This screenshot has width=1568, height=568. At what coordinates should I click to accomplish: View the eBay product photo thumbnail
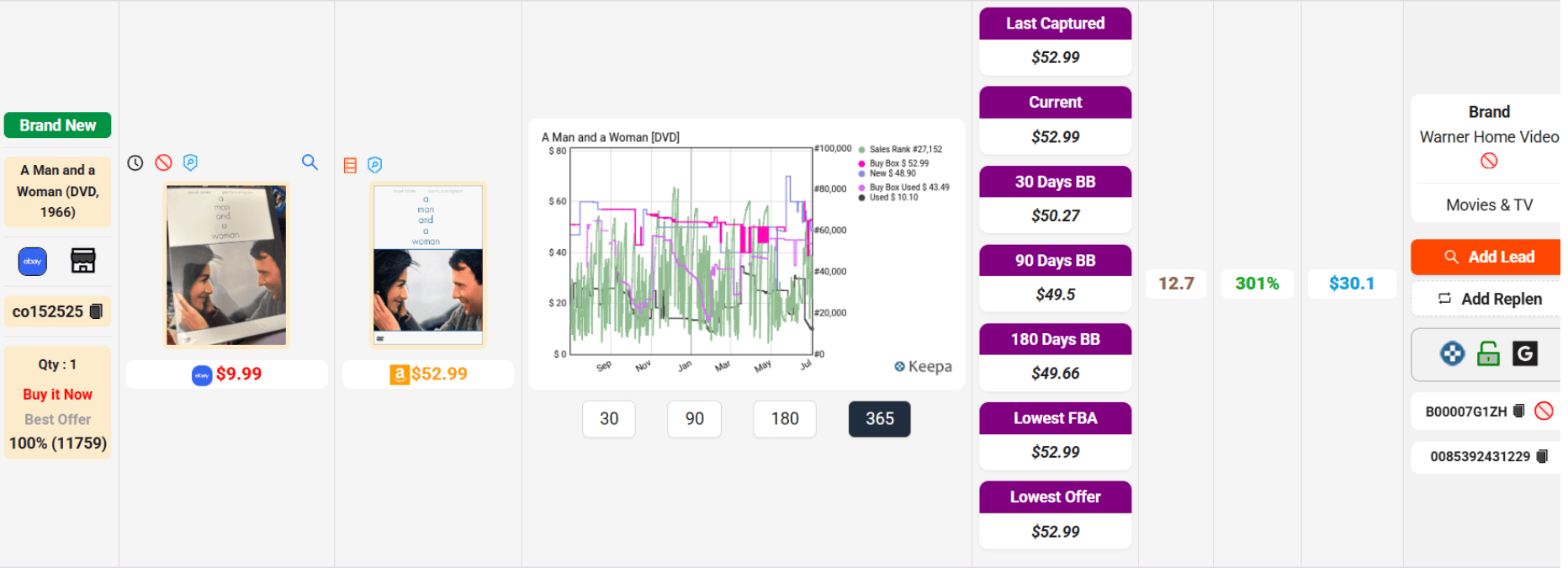226,265
